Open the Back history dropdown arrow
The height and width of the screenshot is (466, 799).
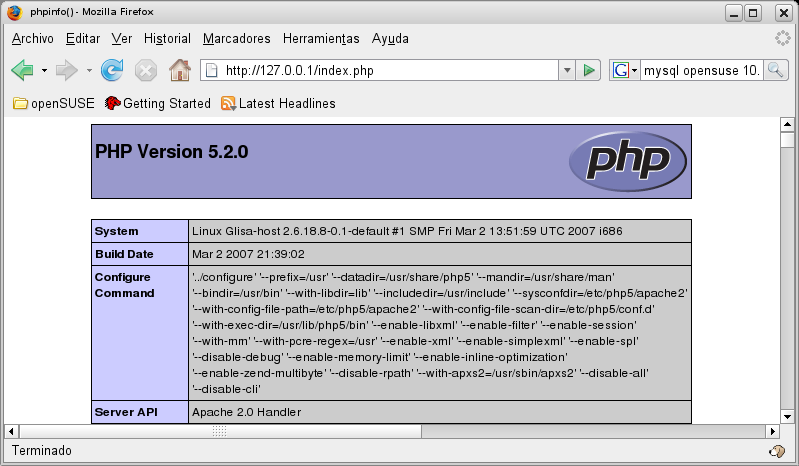tap(44, 70)
